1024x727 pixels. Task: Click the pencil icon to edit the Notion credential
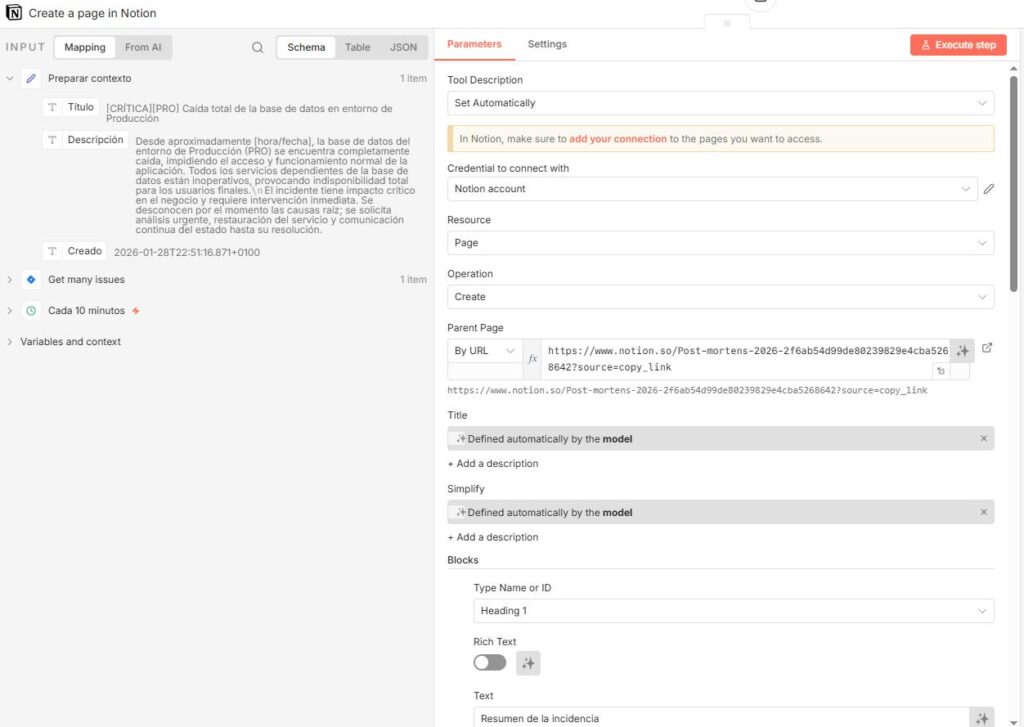[989, 189]
